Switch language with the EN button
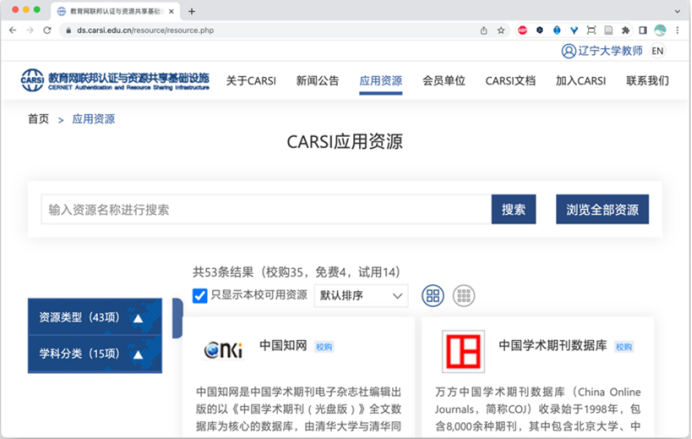 tap(658, 51)
